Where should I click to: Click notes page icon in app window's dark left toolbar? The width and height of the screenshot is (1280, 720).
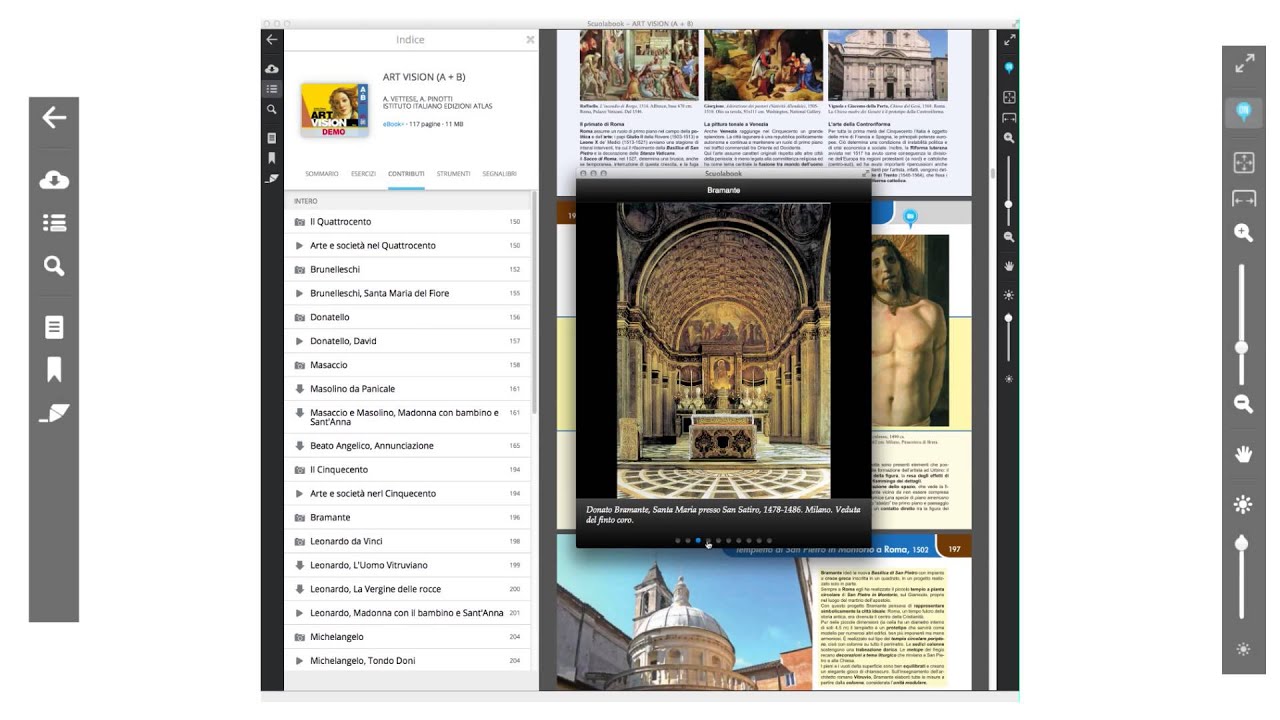click(x=271, y=138)
